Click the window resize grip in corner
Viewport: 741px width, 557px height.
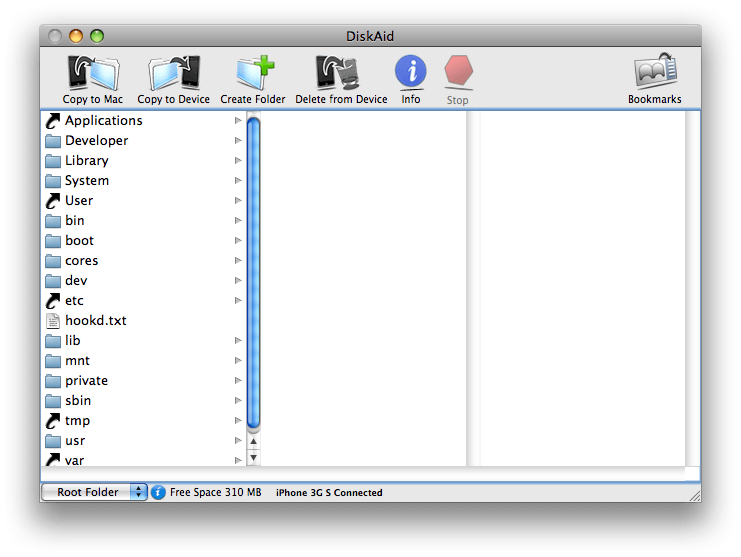click(x=693, y=494)
